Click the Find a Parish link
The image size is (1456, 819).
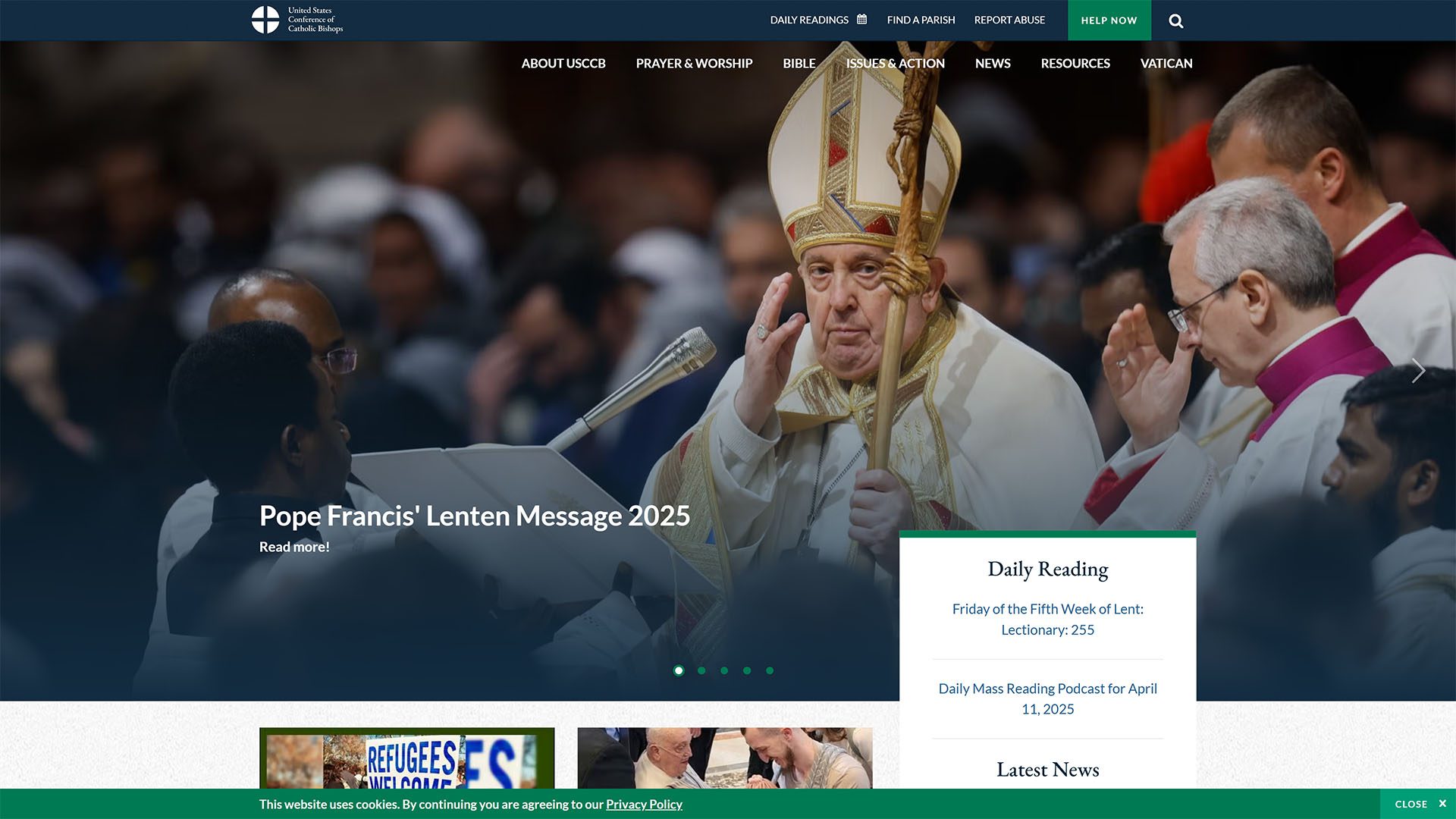coord(921,20)
